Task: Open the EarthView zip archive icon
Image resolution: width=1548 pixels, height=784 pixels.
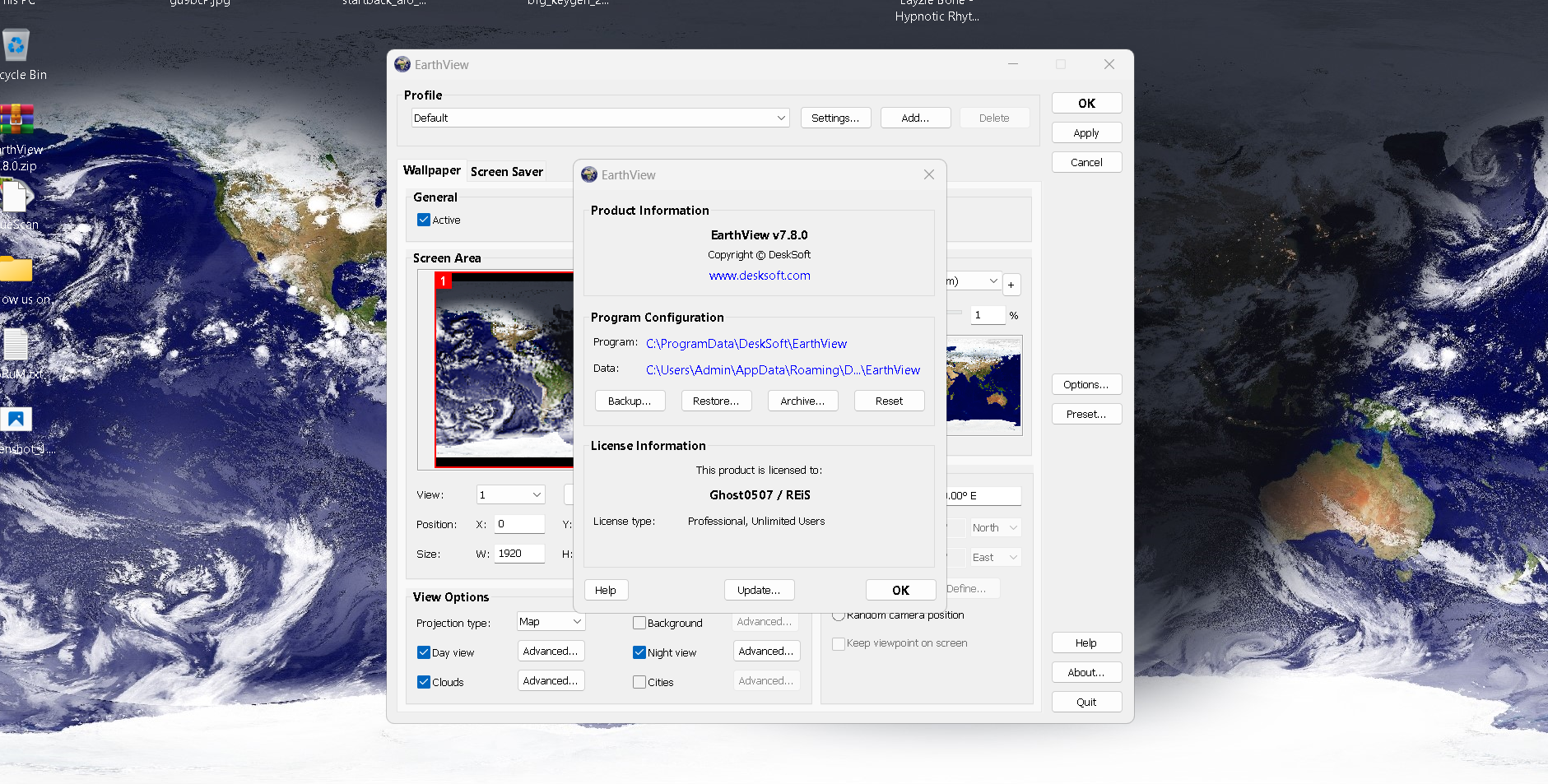Action: coord(16,120)
